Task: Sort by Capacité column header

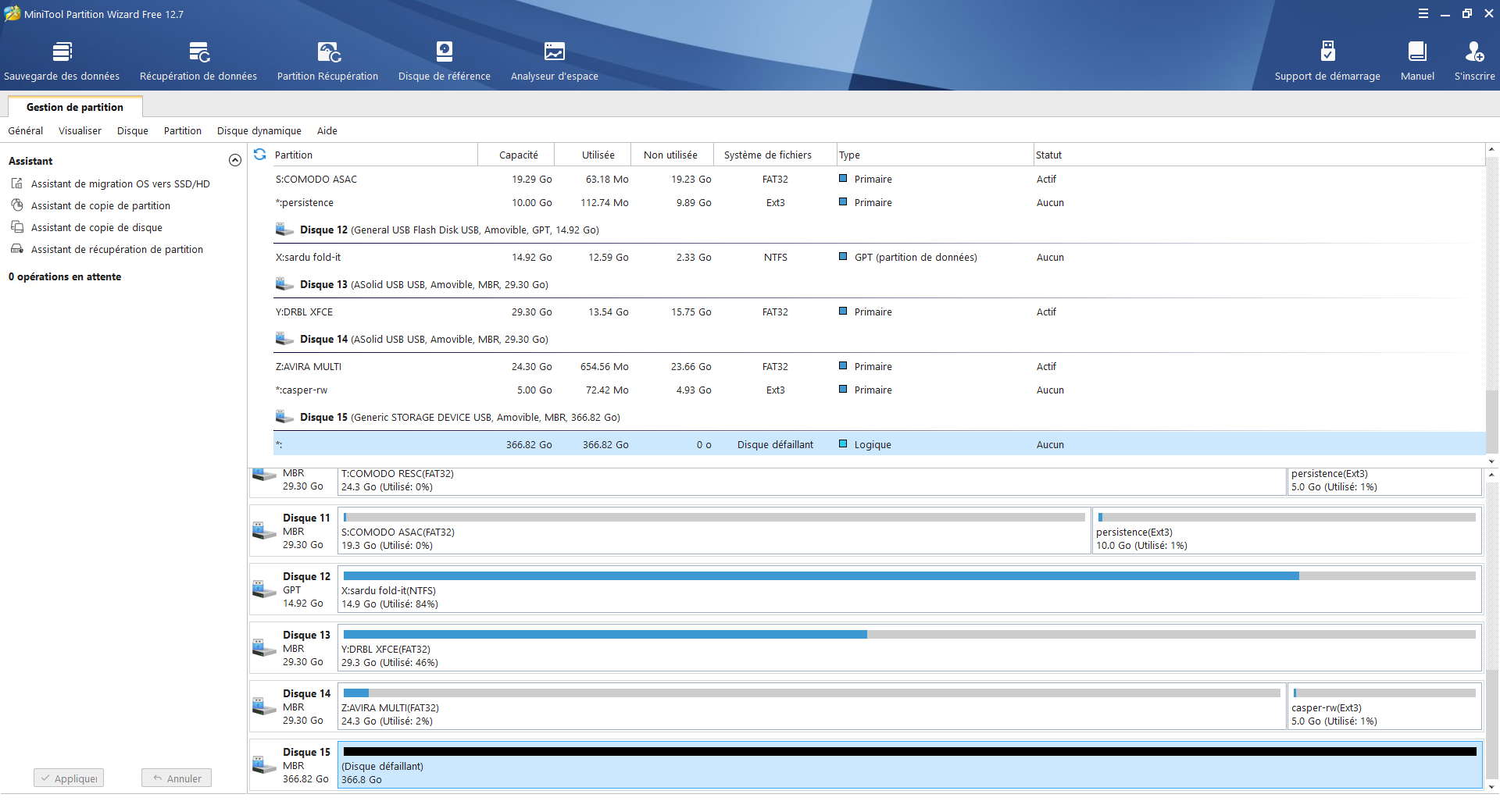Action: pyautogui.click(x=516, y=155)
